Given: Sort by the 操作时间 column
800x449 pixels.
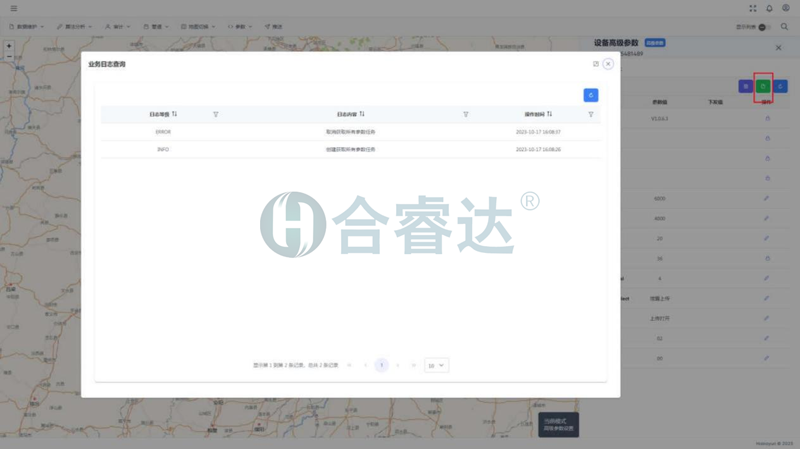Looking at the screenshot, I should point(549,114).
